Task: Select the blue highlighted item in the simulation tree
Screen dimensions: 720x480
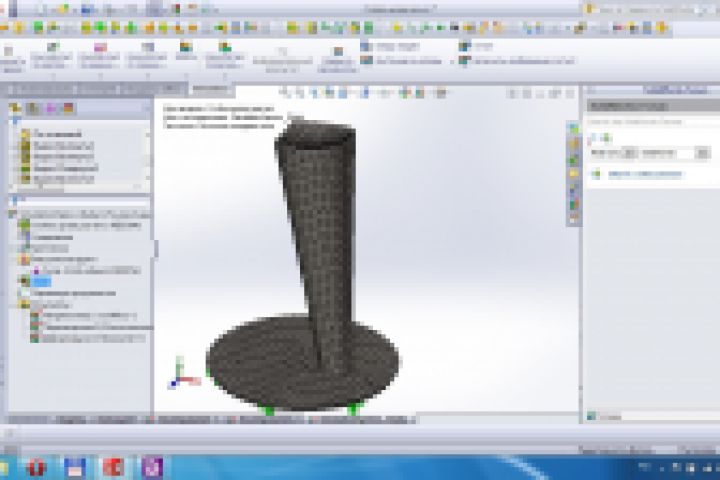Action: coord(41,281)
